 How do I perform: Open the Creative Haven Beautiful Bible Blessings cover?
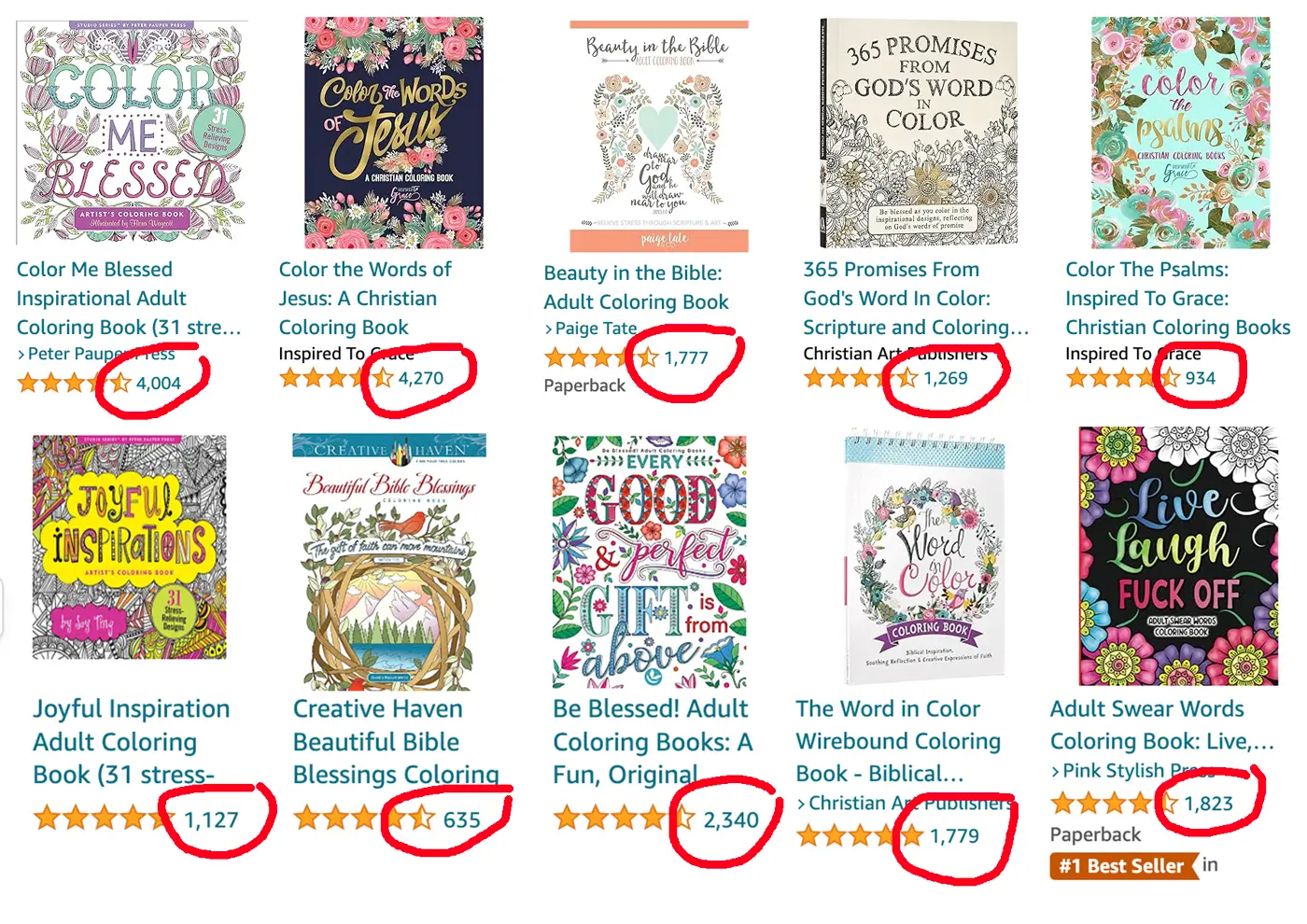click(389, 561)
